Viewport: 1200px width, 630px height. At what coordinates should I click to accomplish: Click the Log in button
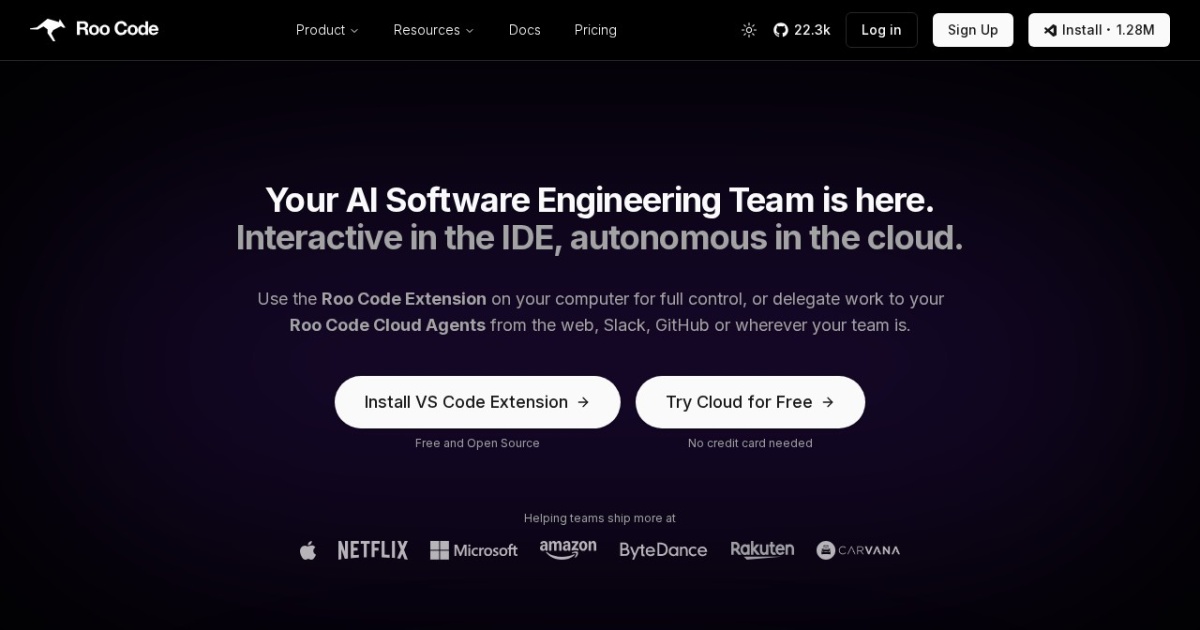(x=881, y=29)
